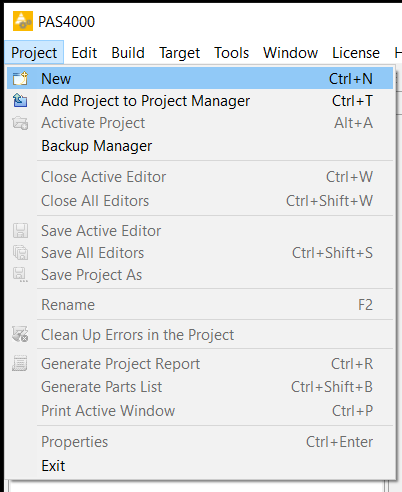Select the New menu entry

pyautogui.click(x=200, y=79)
